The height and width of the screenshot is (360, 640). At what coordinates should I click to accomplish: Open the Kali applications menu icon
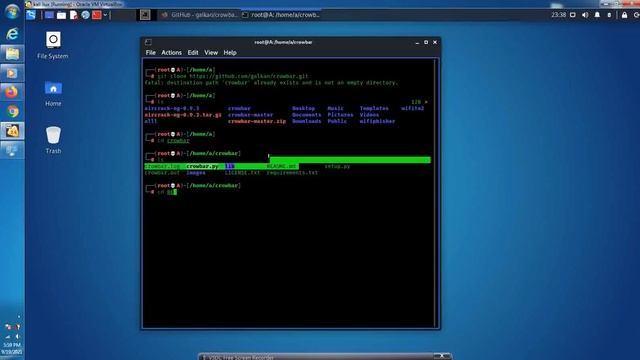[31, 15]
